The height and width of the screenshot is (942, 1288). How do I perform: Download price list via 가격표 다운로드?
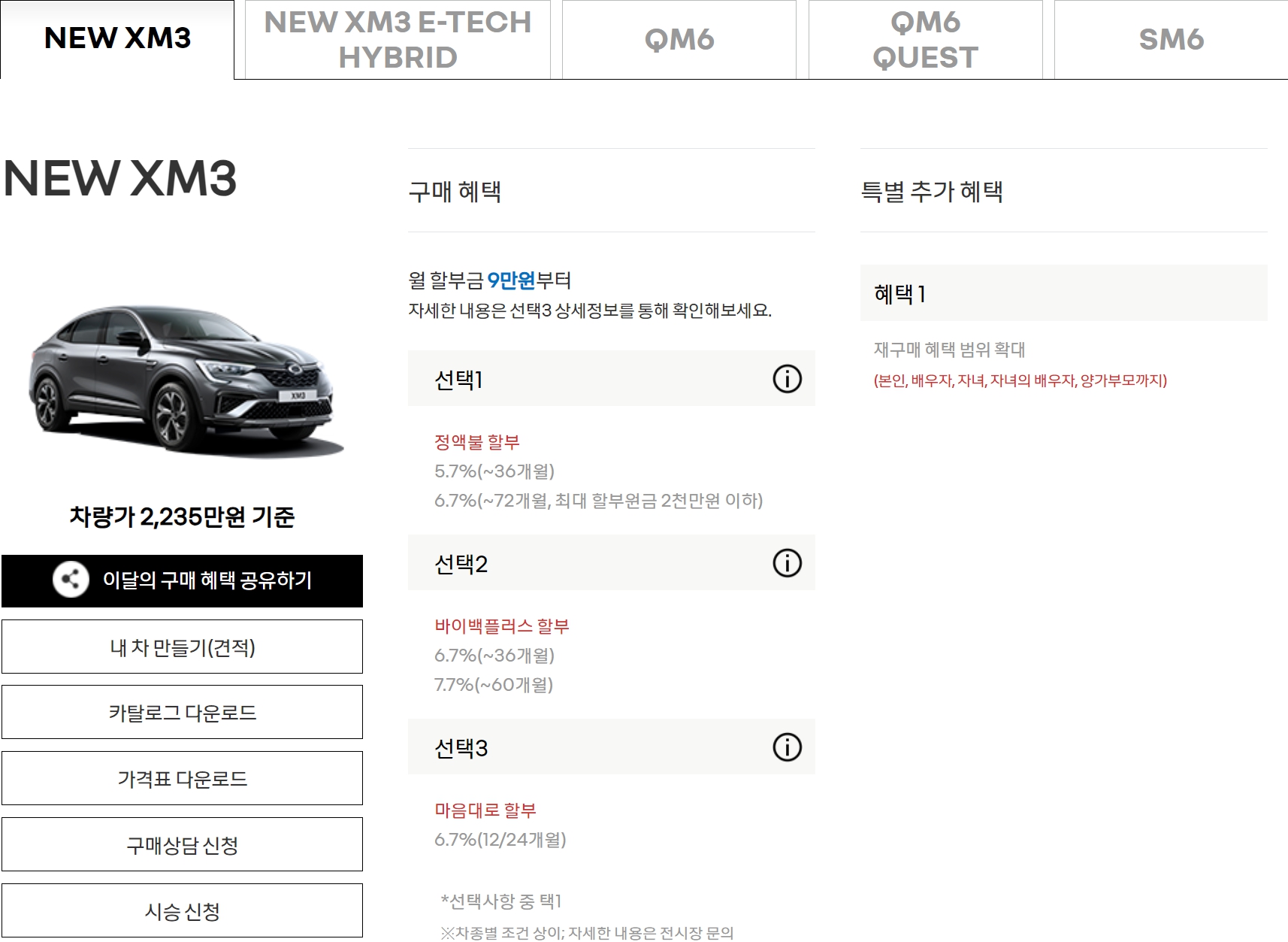[x=182, y=778]
